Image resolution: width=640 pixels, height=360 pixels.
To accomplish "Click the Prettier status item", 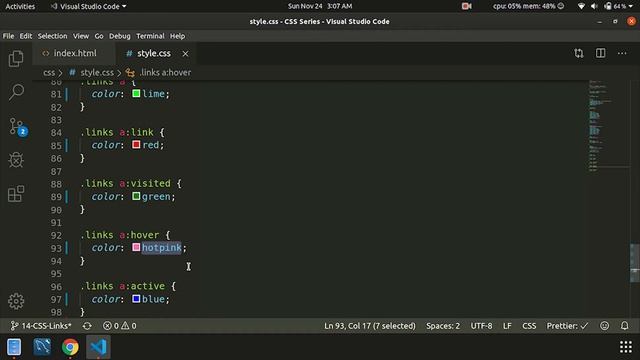I will (567, 326).
